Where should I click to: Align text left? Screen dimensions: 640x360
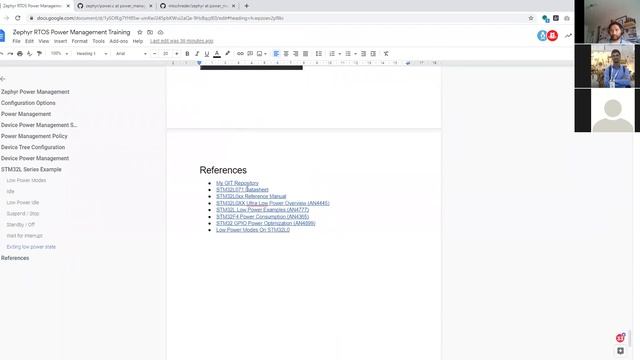276,53
